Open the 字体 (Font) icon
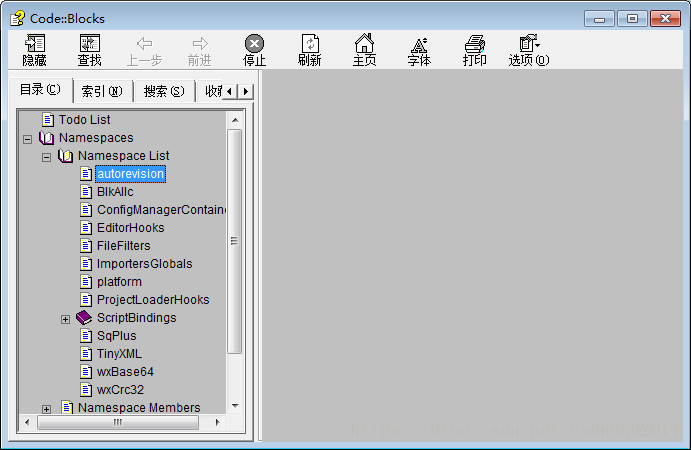Viewport: 691px width, 450px height. pyautogui.click(x=419, y=45)
